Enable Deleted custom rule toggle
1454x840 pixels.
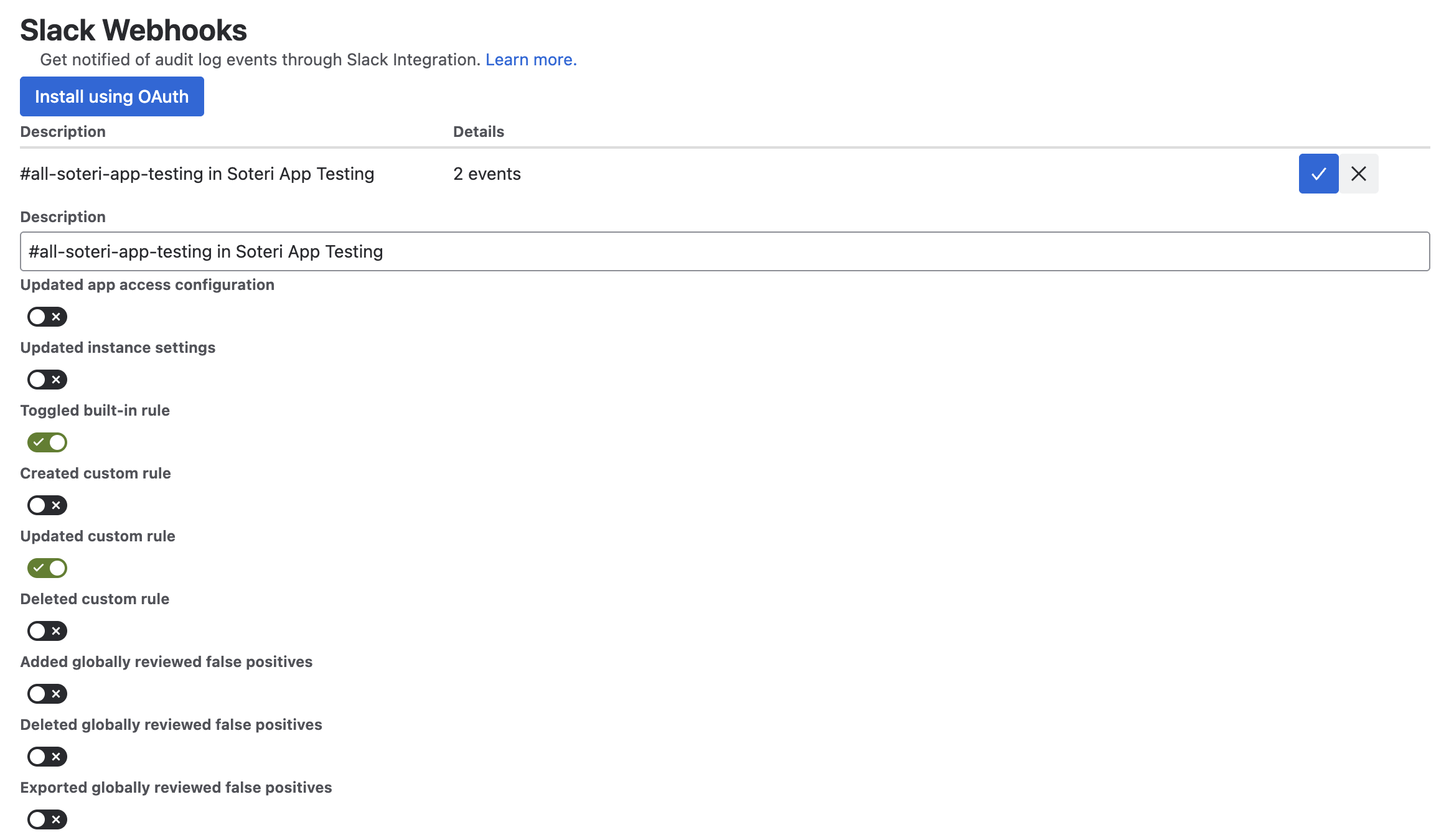[47, 631]
